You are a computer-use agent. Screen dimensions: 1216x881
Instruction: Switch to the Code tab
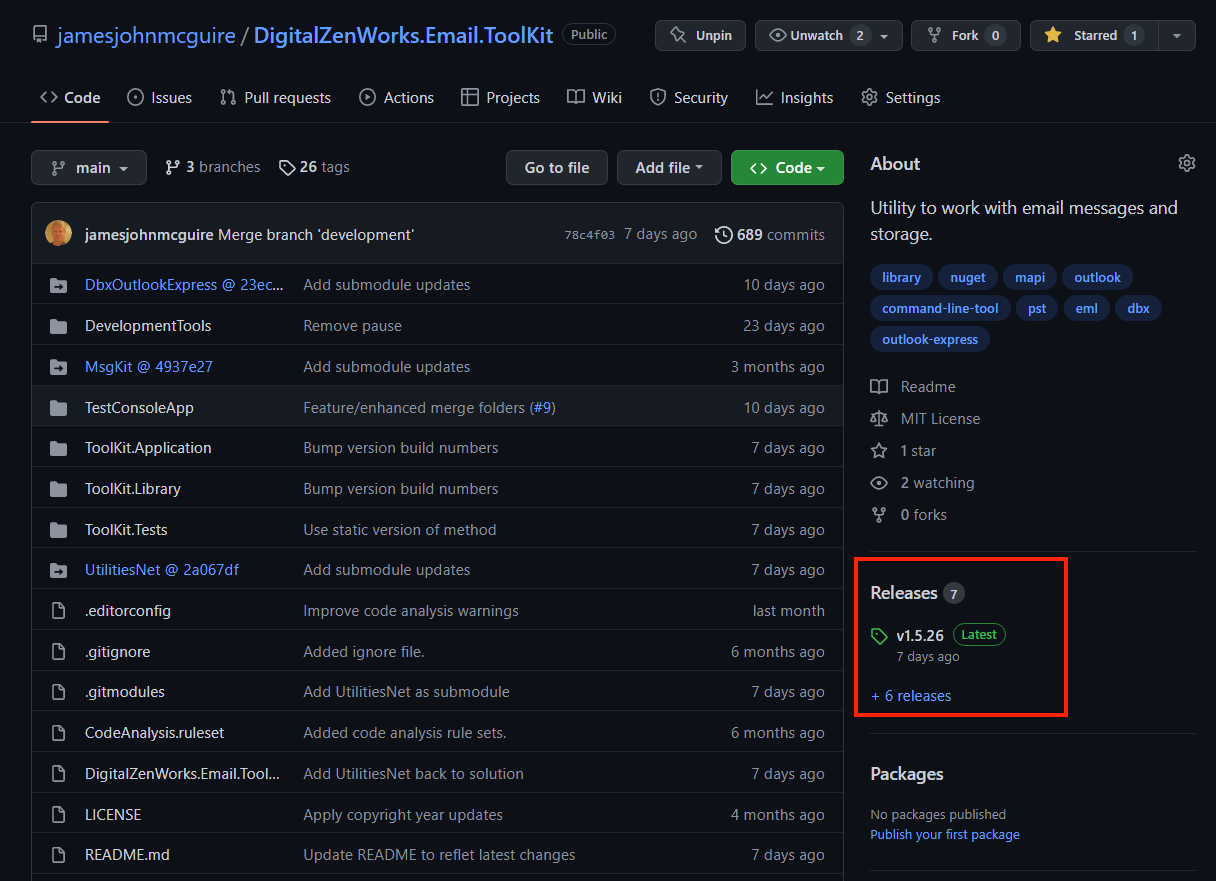click(70, 97)
